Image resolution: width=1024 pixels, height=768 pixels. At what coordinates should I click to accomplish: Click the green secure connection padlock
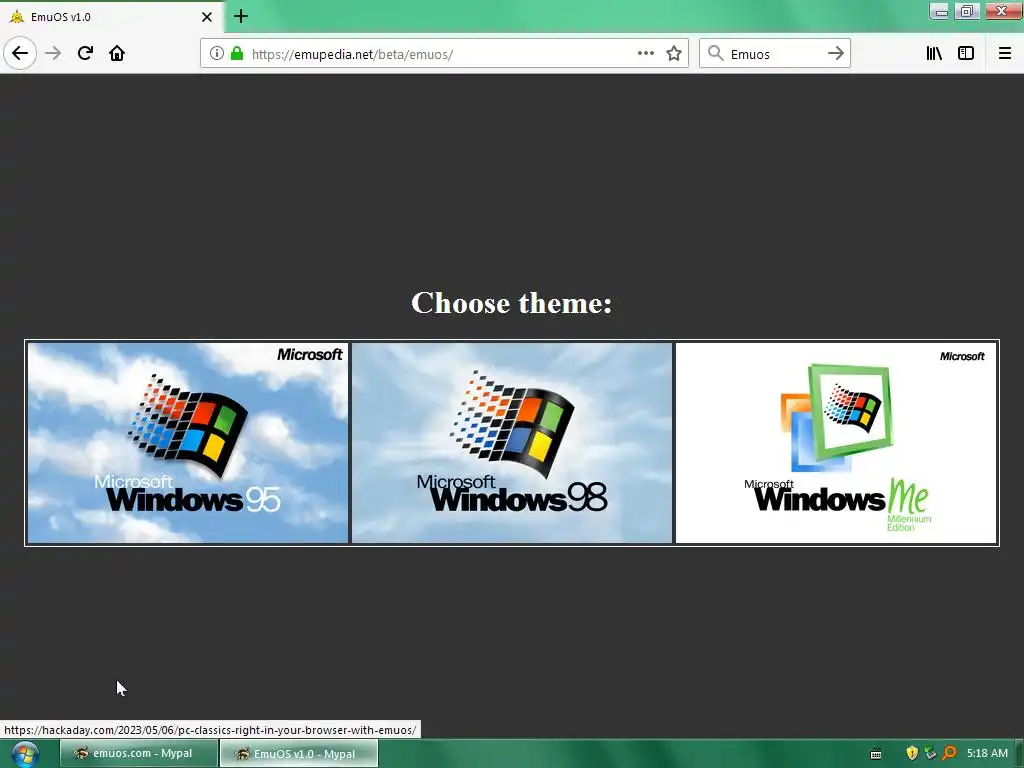(237, 54)
